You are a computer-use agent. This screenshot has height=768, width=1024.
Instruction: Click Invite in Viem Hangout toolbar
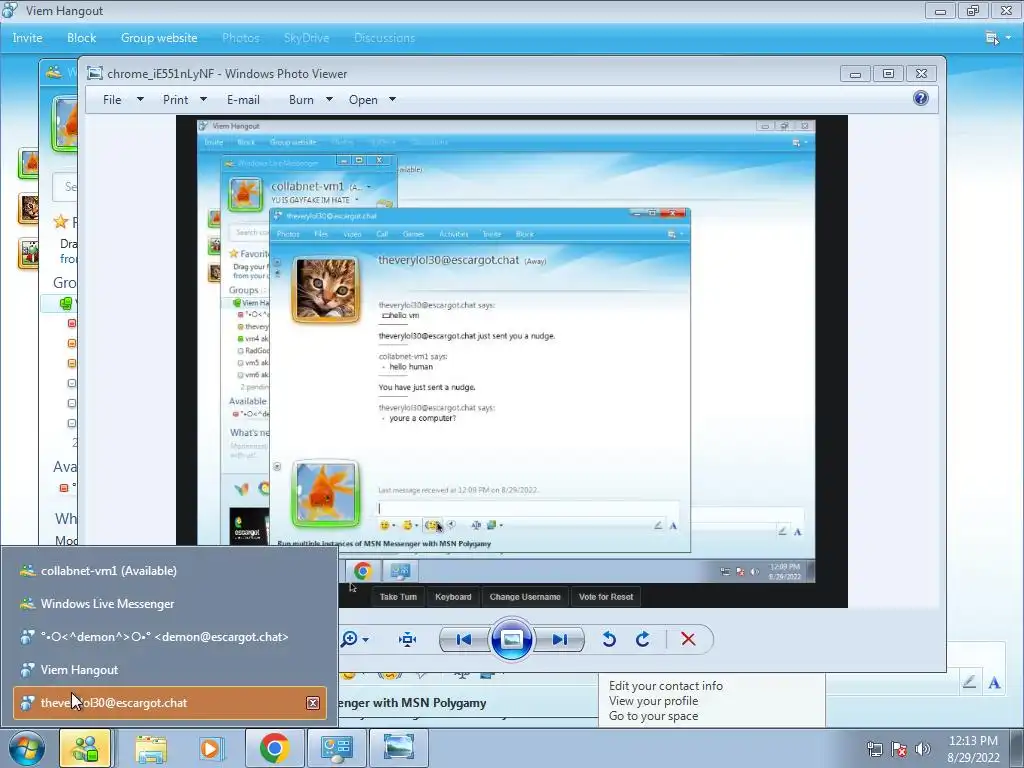[x=27, y=38]
